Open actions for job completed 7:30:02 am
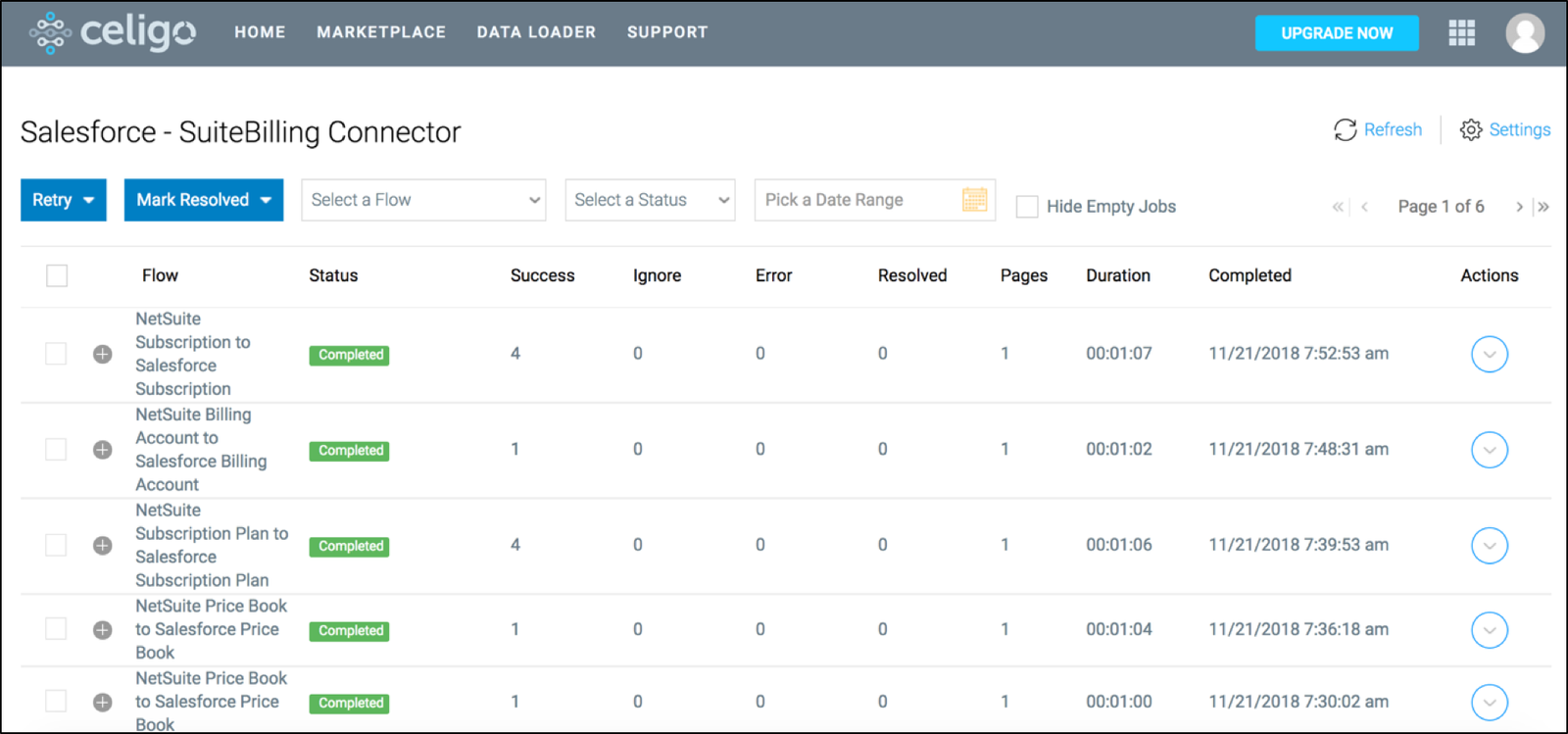This screenshot has width=1568, height=734. [x=1489, y=702]
